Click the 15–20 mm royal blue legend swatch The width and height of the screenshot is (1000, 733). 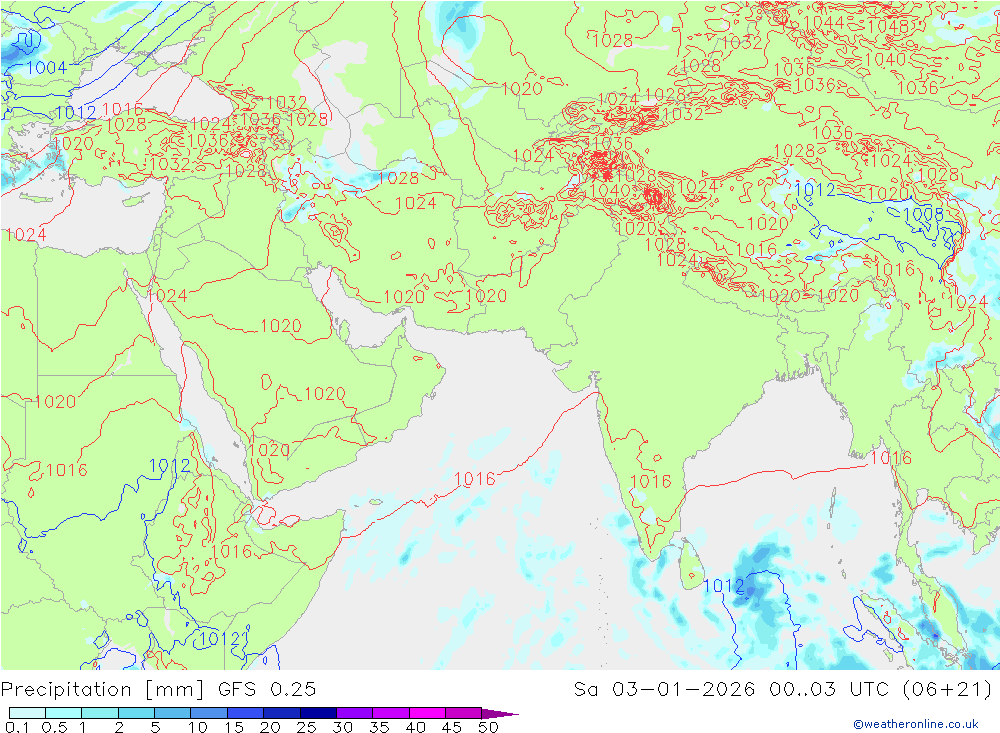tap(245, 713)
